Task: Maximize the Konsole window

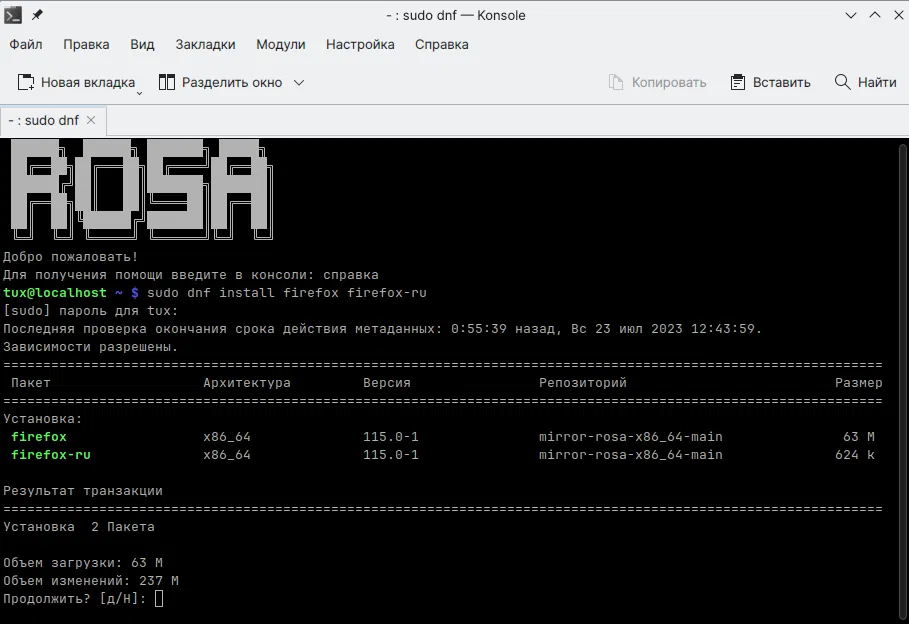Action: [x=875, y=15]
